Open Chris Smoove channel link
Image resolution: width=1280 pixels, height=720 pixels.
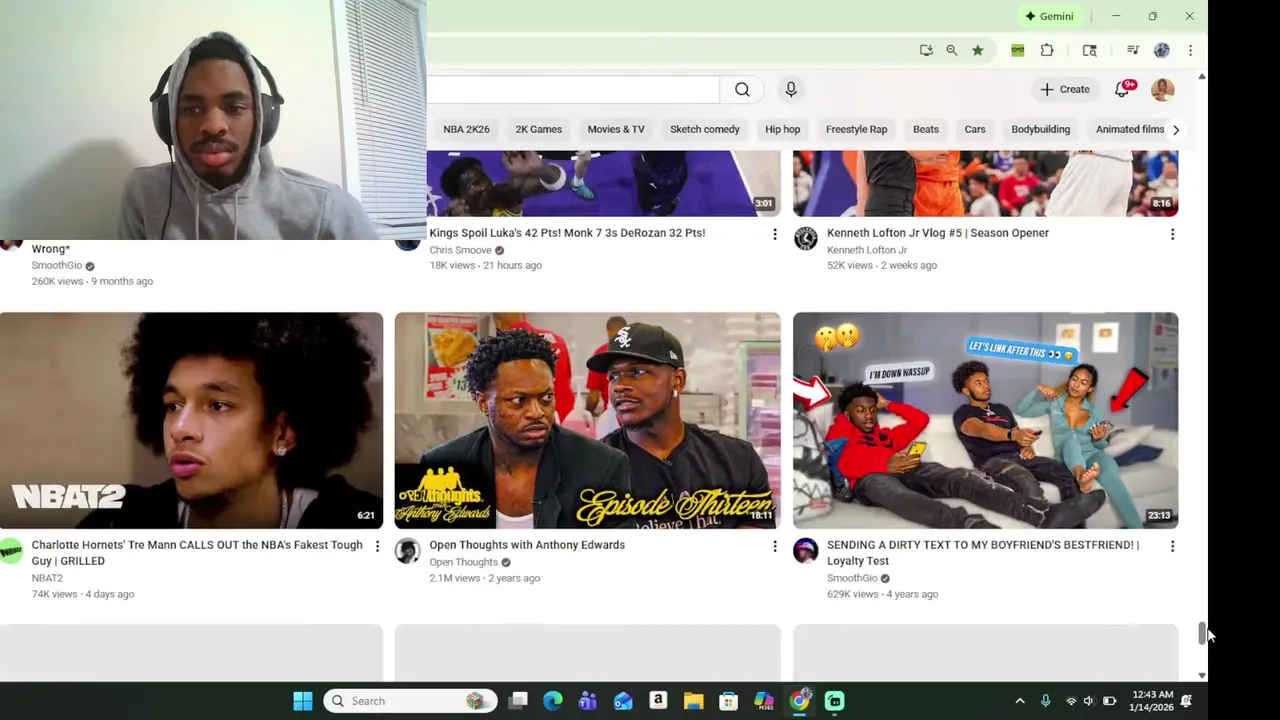coord(460,250)
